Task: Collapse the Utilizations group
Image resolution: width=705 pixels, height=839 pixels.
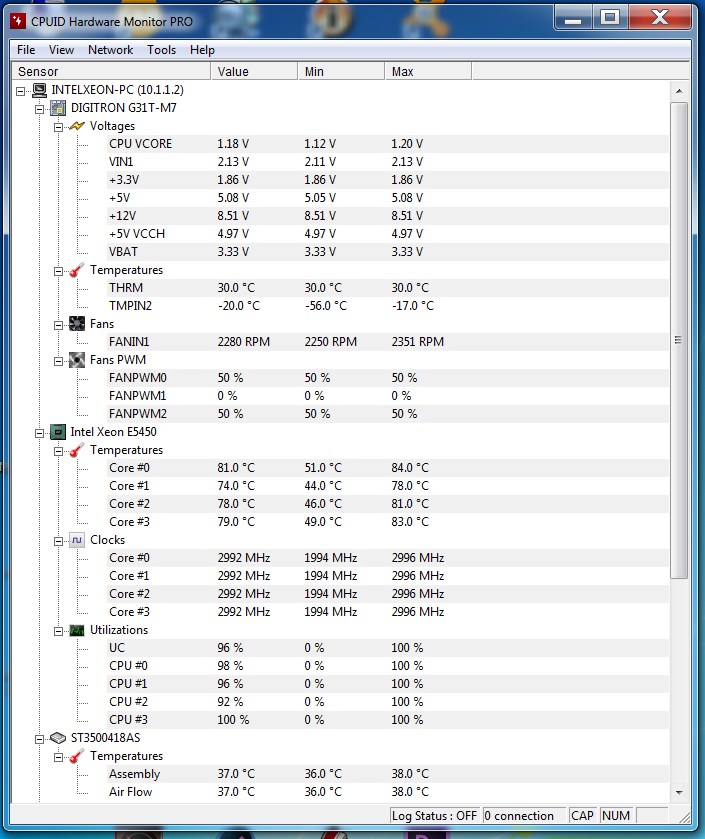Action: pos(58,631)
